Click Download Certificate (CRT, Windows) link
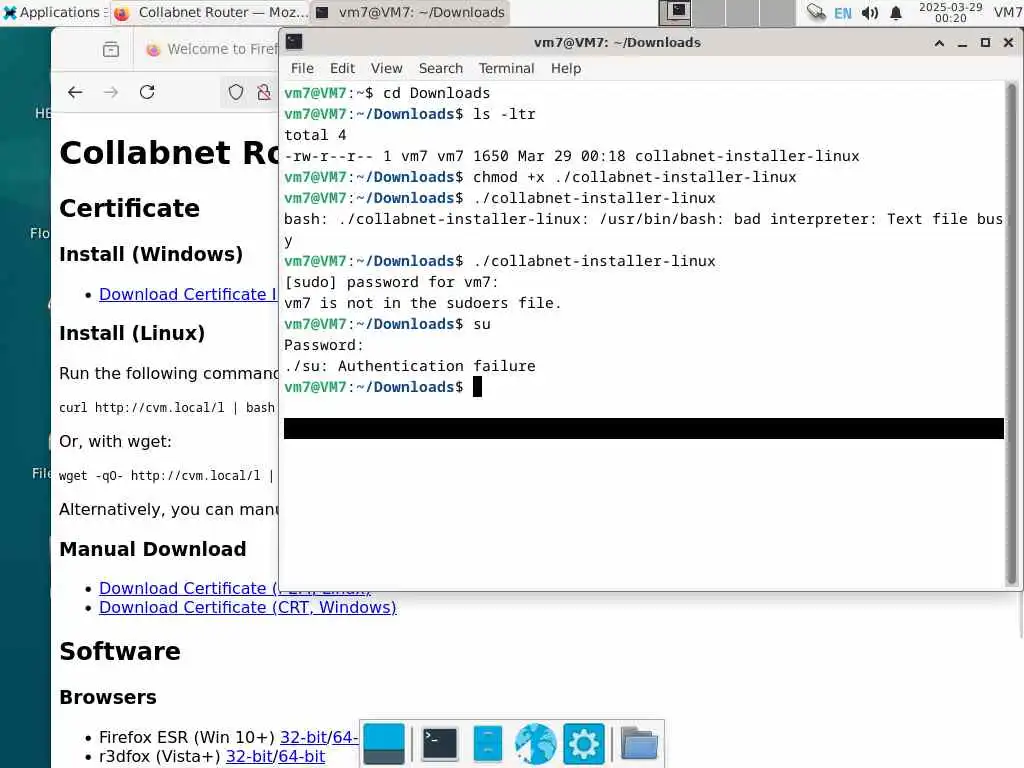Image resolution: width=1024 pixels, height=768 pixels. pos(248,607)
